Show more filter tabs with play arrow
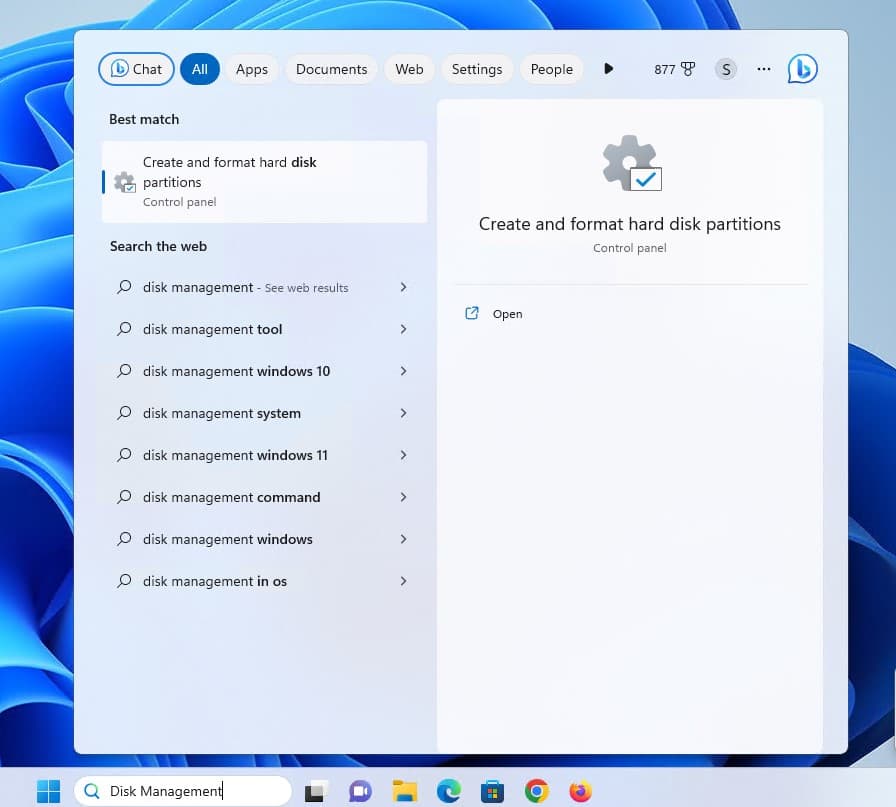Image resolution: width=896 pixels, height=807 pixels. [608, 69]
